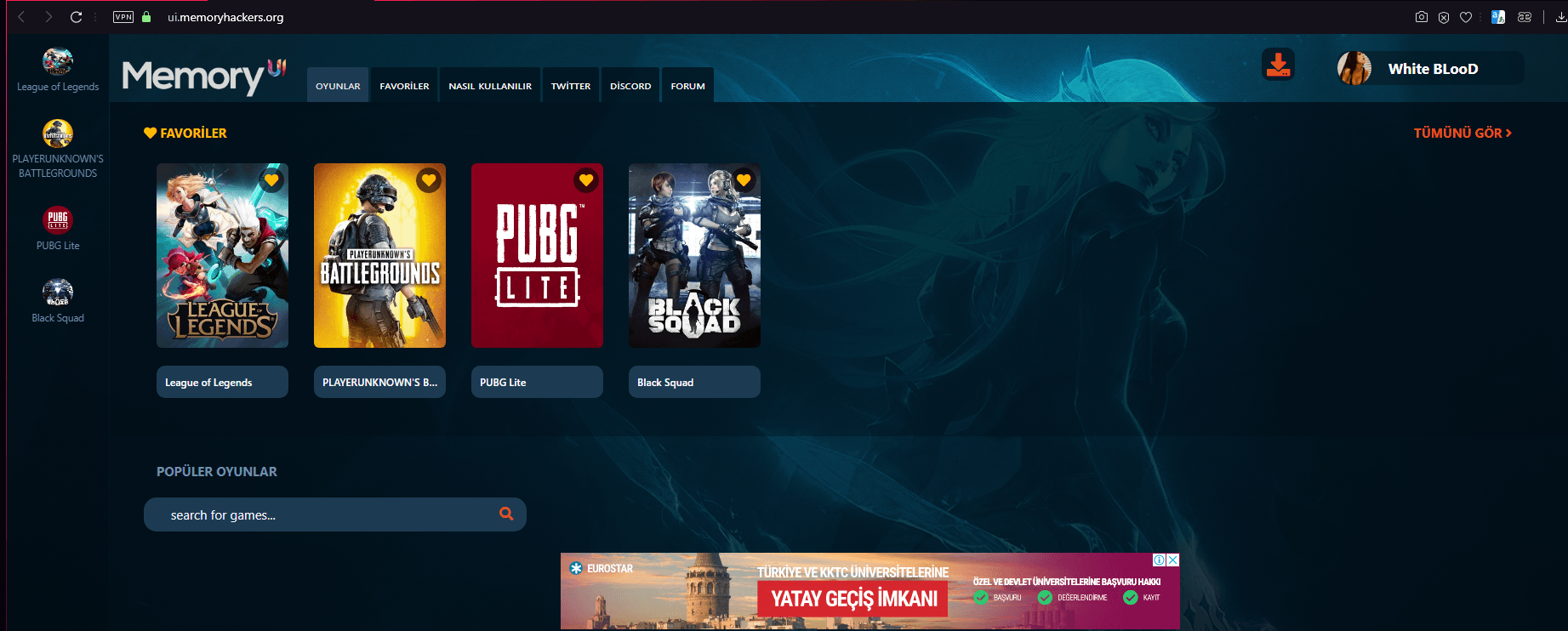Open the TWITTER tab
Screen dimensions: 1568x631
pyautogui.click(x=571, y=85)
